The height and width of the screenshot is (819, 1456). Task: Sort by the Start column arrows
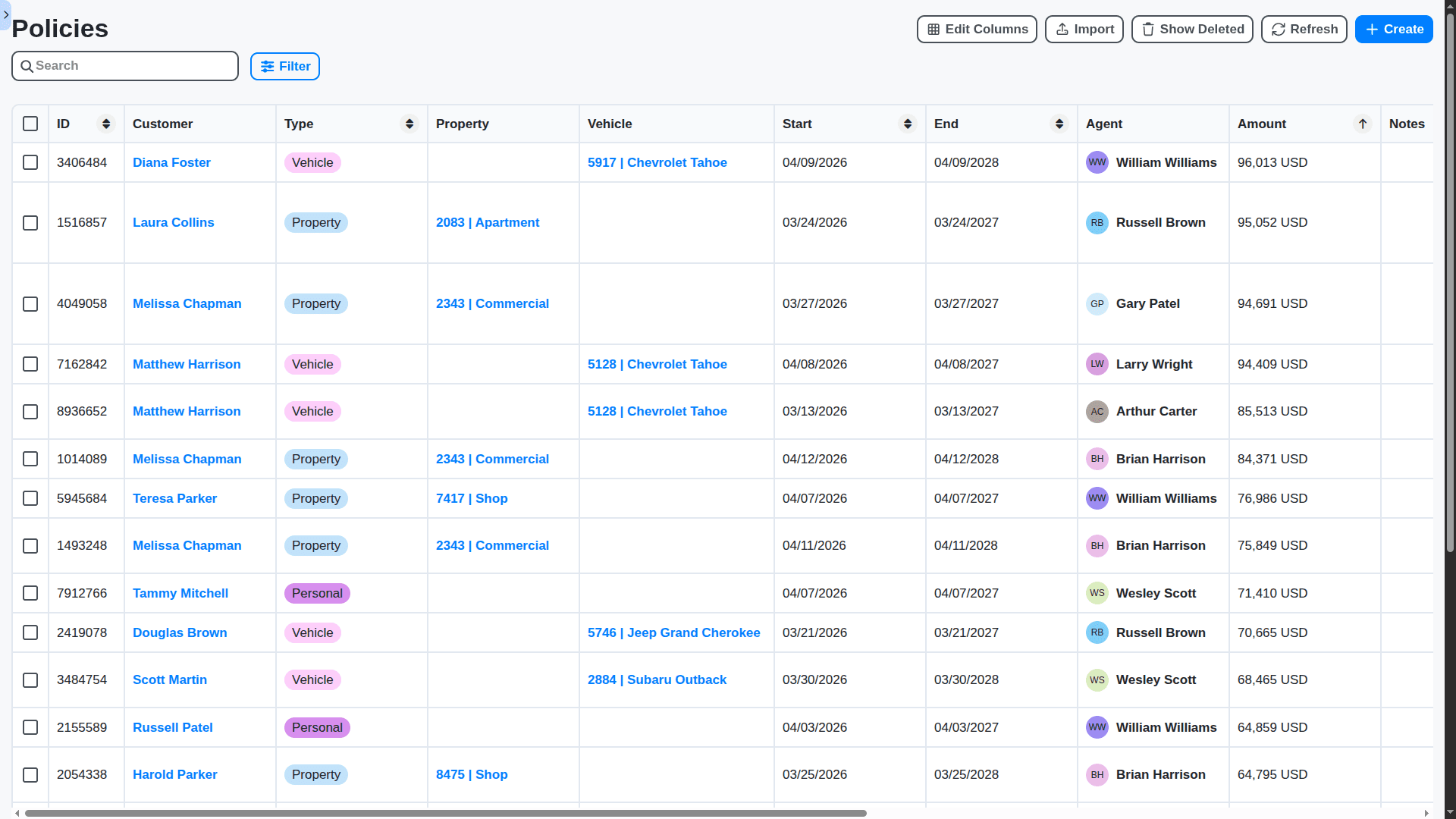pyautogui.click(x=907, y=124)
